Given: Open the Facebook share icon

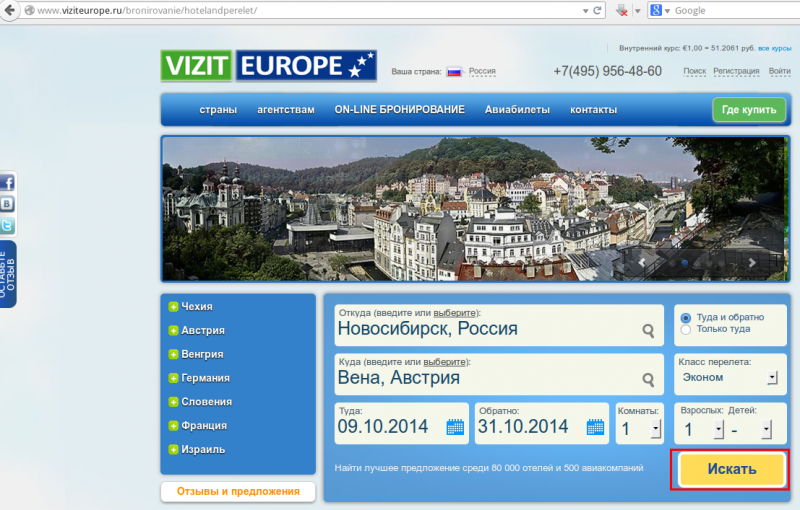Looking at the screenshot, I should pos(8,182).
